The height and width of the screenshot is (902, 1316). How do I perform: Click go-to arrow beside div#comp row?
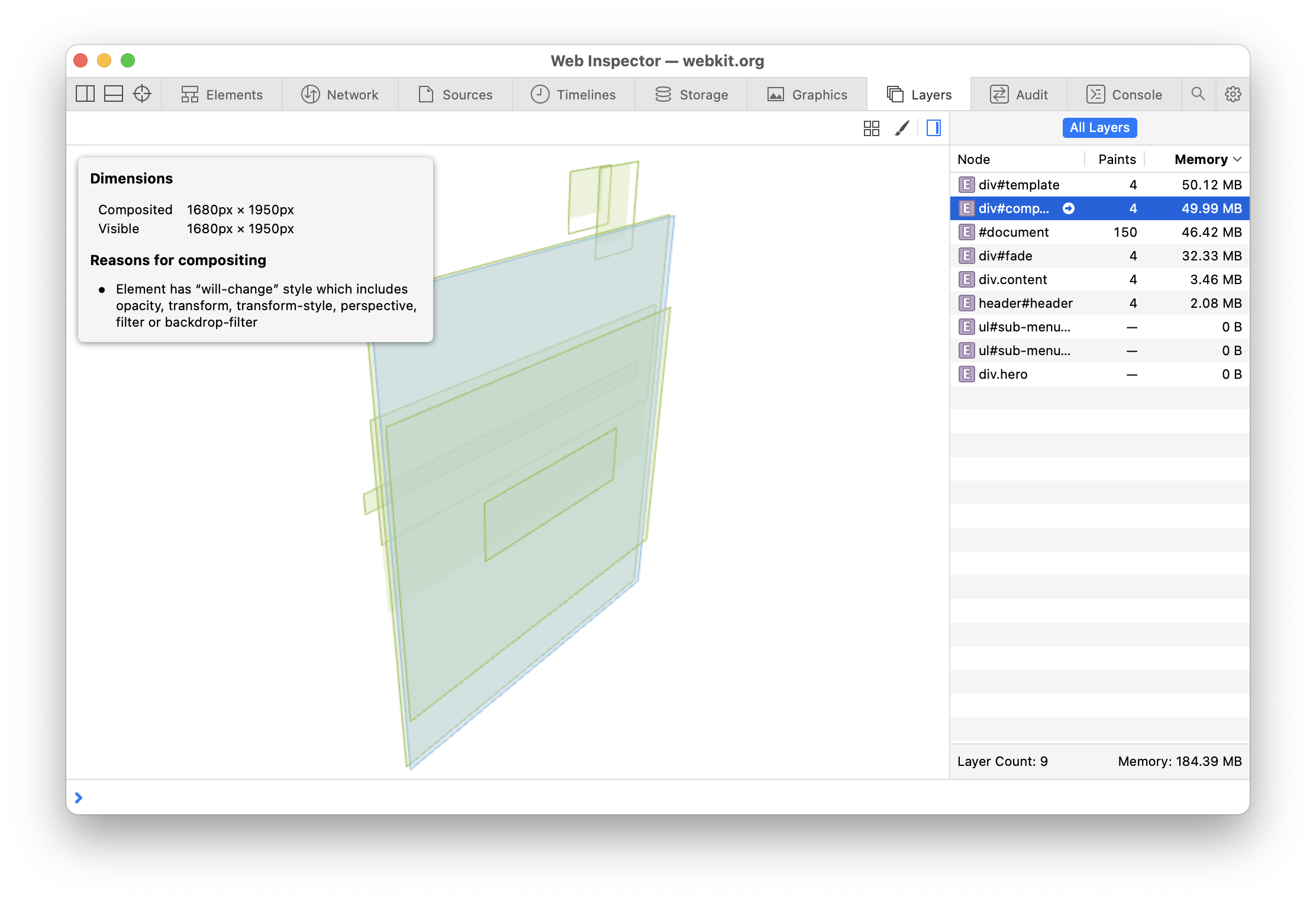(1069, 208)
